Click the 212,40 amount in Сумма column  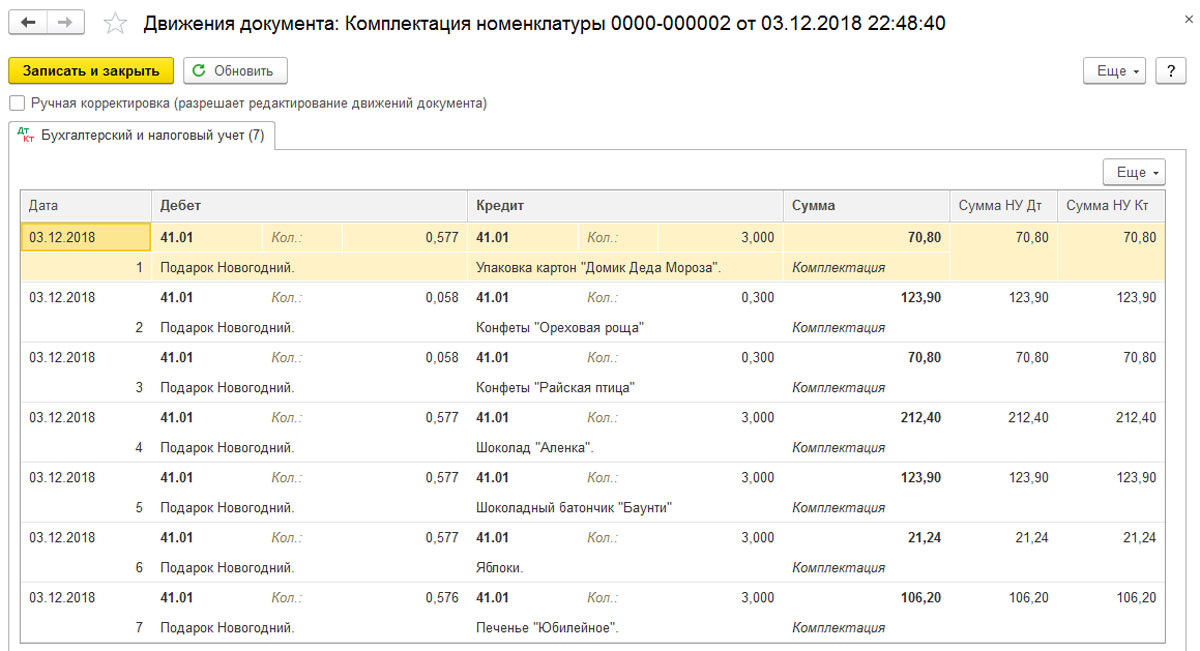(x=920, y=418)
